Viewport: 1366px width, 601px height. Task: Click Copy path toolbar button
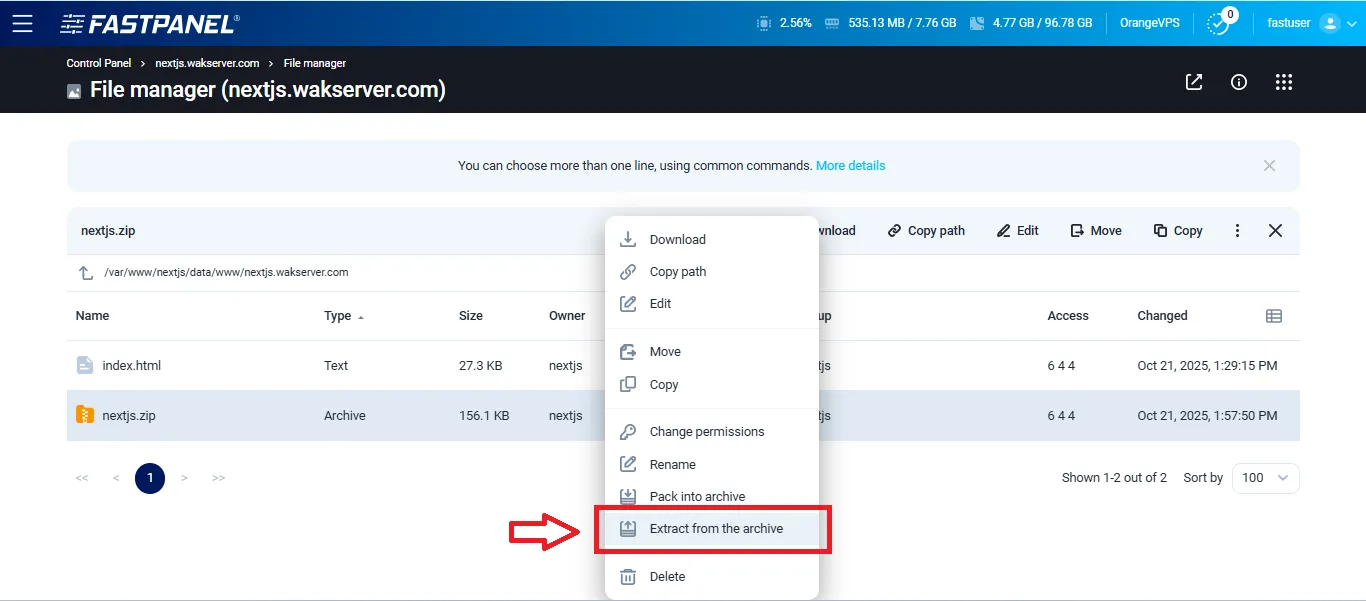pos(926,231)
